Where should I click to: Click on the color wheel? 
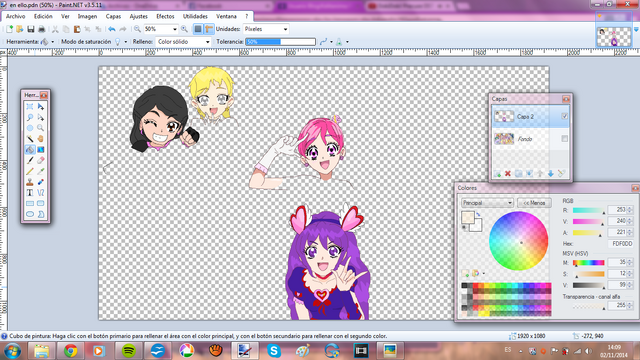tap(518, 241)
